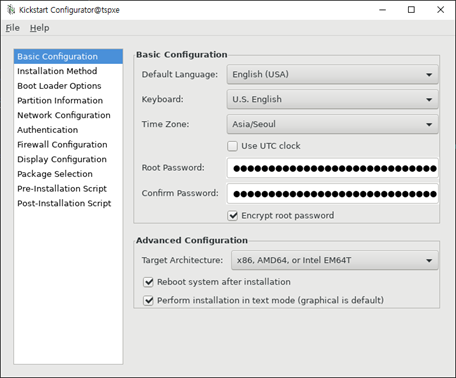Open the Keyboard layout dropdown
Viewport: 456px width, 378px height.
tap(333, 99)
